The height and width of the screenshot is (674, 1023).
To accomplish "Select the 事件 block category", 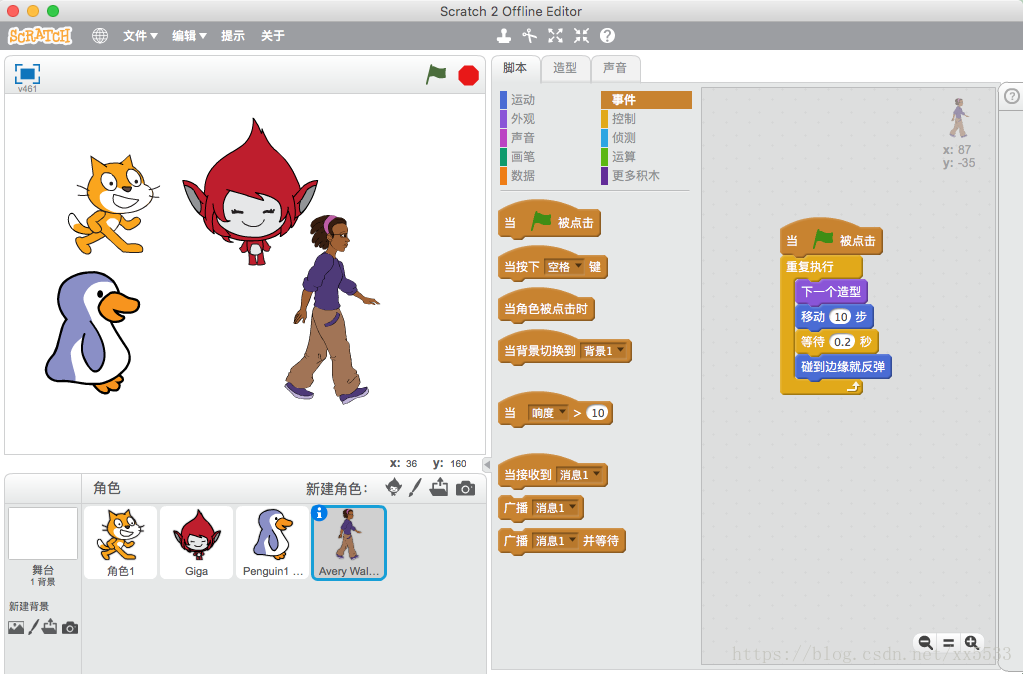I will (x=646, y=100).
